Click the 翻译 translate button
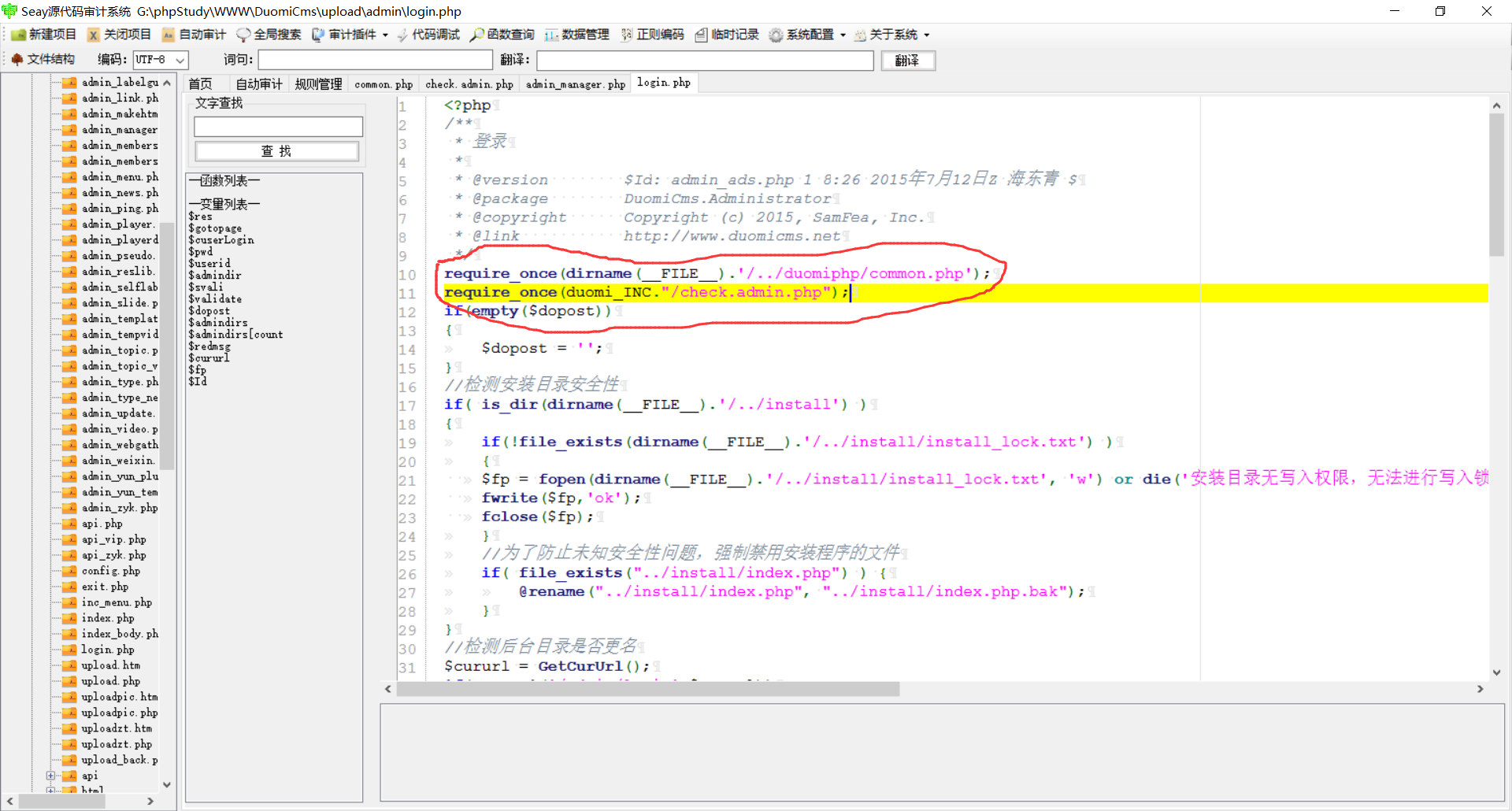Image resolution: width=1512 pixels, height=811 pixels. (x=907, y=61)
